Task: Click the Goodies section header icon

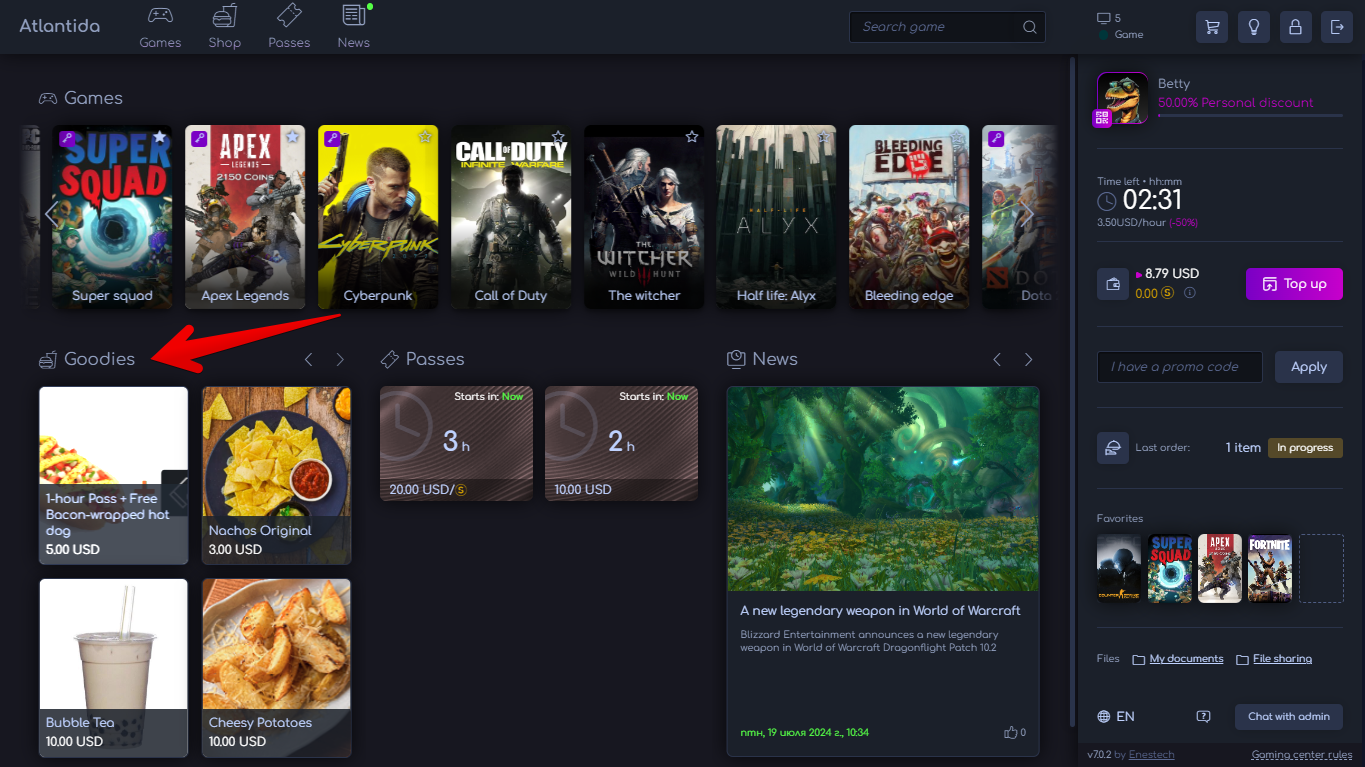Action: [48, 359]
